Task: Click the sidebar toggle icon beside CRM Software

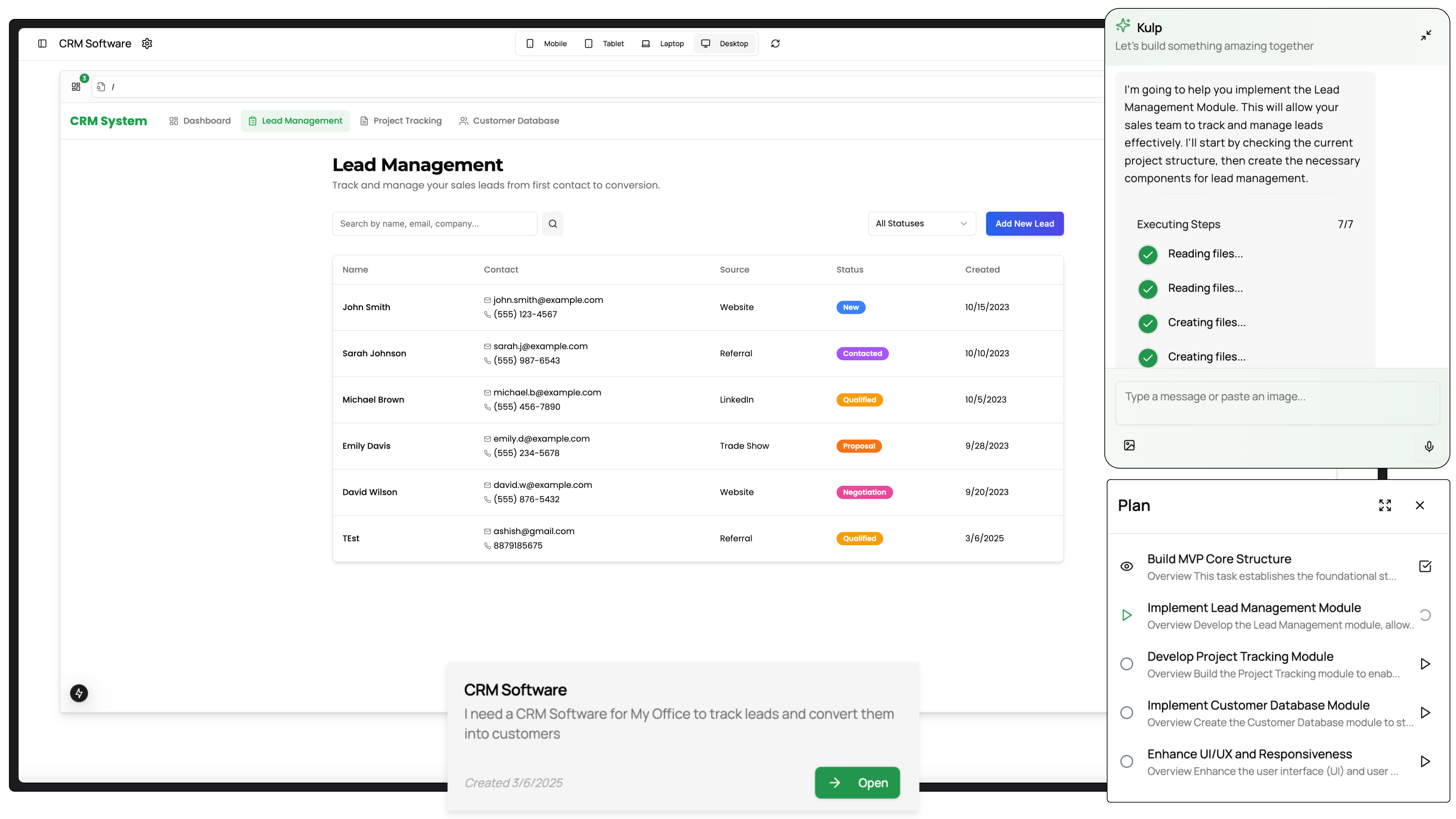Action: 42,43
